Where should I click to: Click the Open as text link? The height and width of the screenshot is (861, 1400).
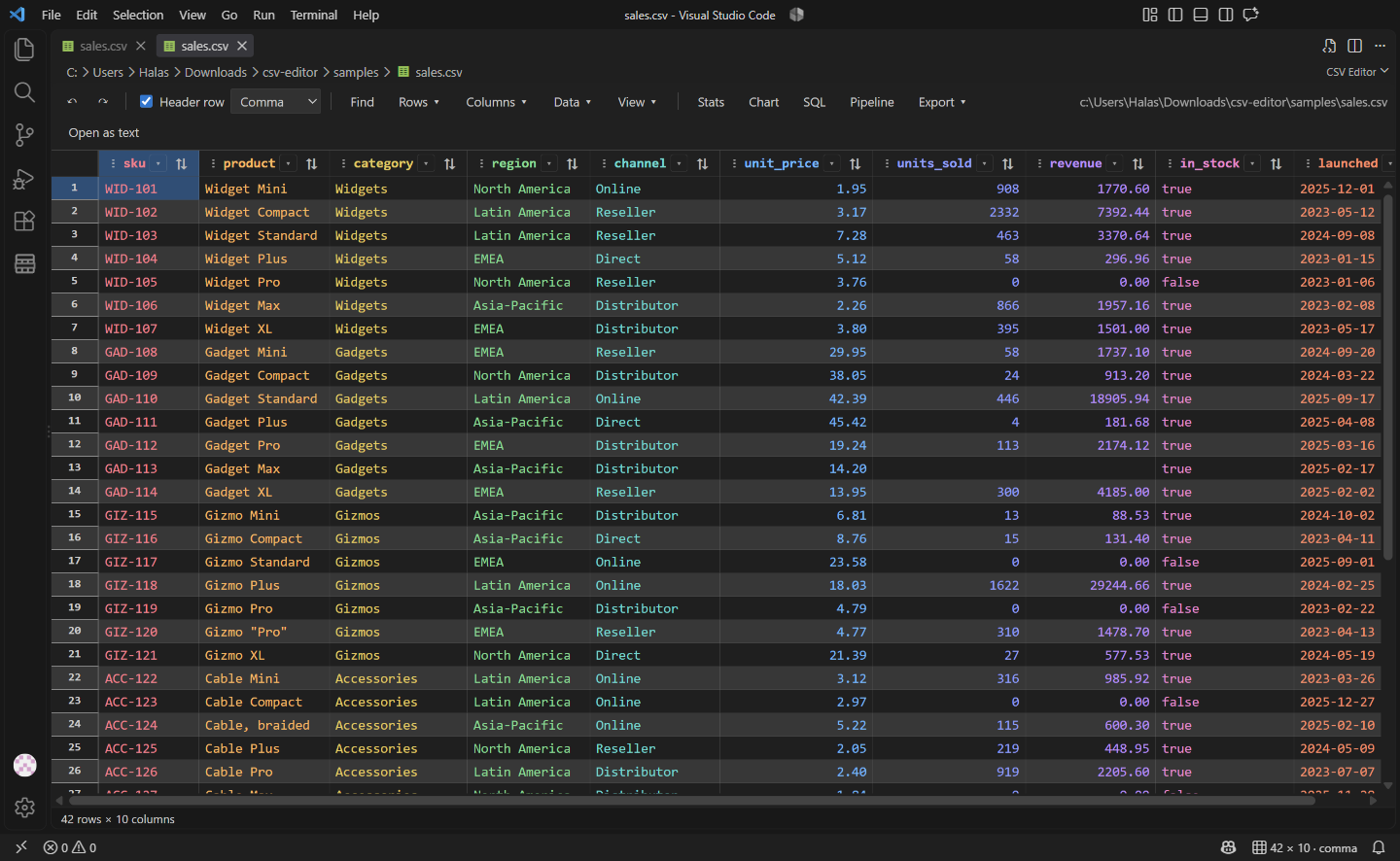[104, 133]
